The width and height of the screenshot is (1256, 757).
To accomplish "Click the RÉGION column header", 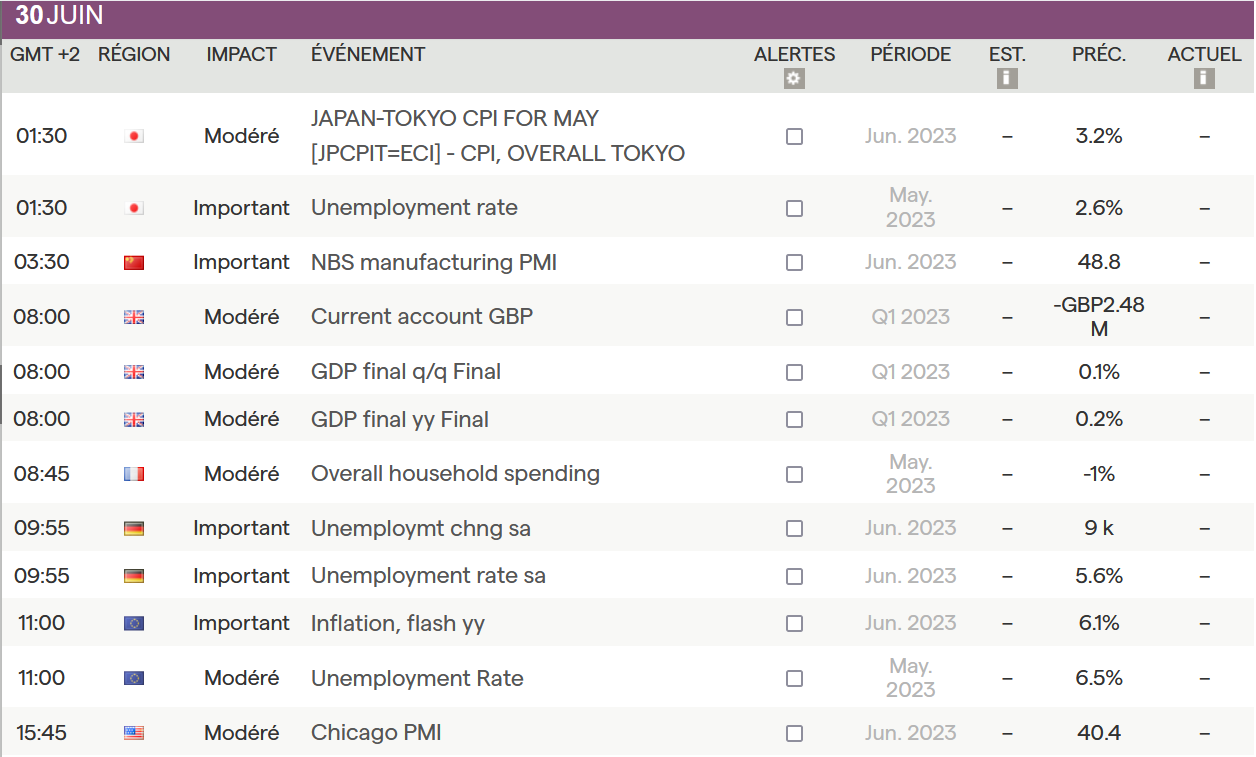I will [134, 55].
